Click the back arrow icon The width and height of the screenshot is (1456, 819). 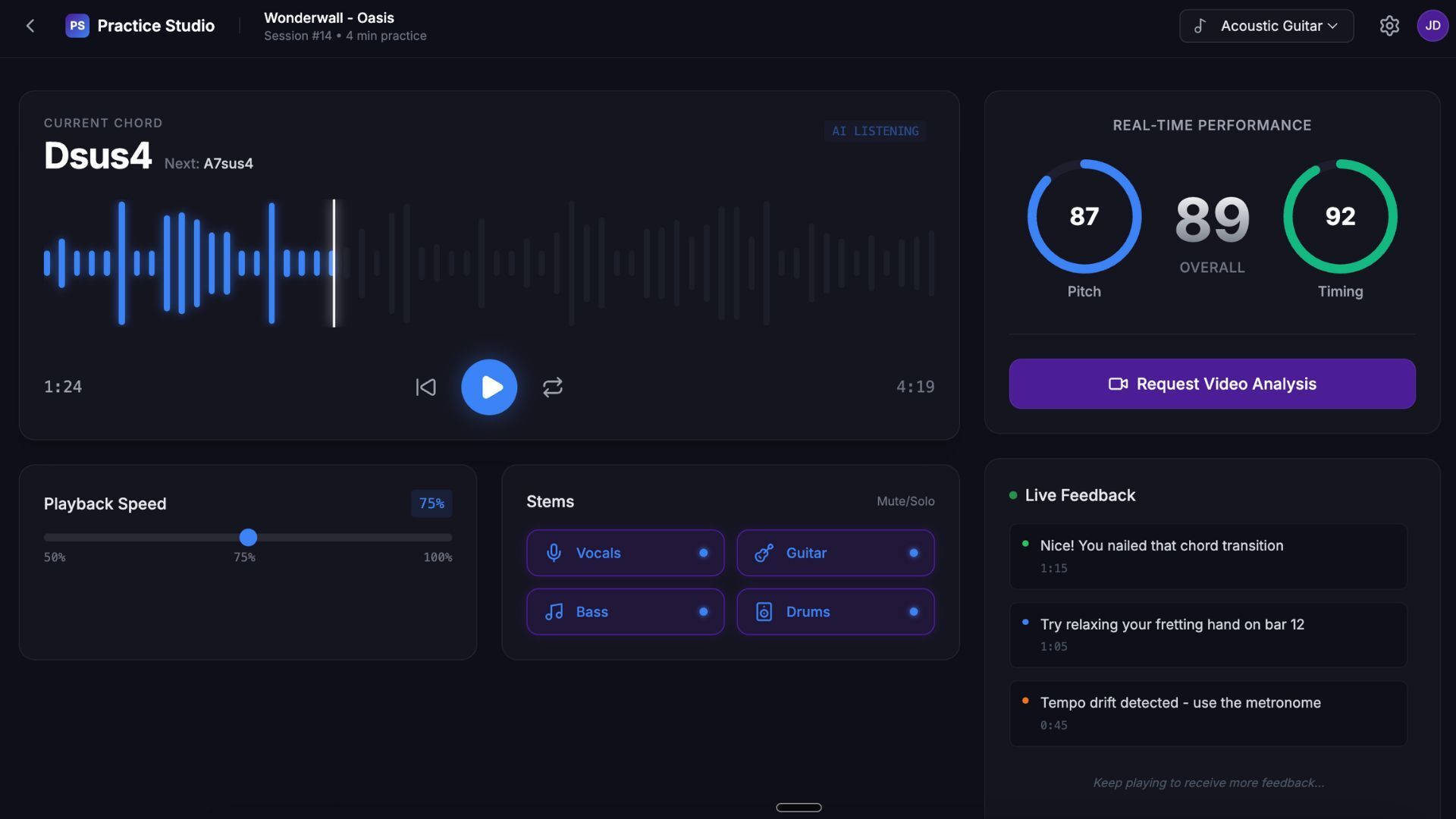pyautogui.click(x=30, y=26)
